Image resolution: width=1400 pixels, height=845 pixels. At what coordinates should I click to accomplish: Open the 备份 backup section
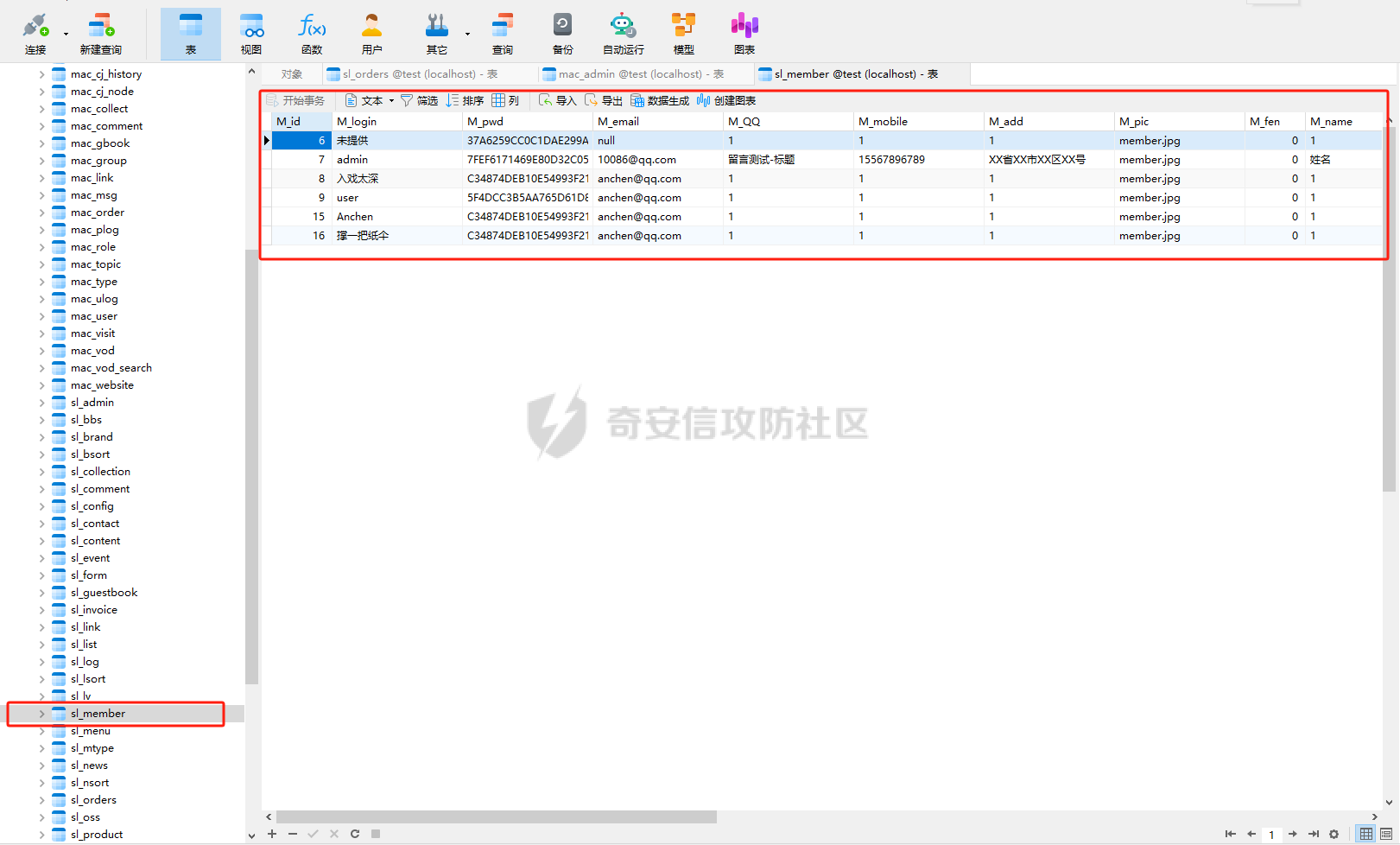563,34
